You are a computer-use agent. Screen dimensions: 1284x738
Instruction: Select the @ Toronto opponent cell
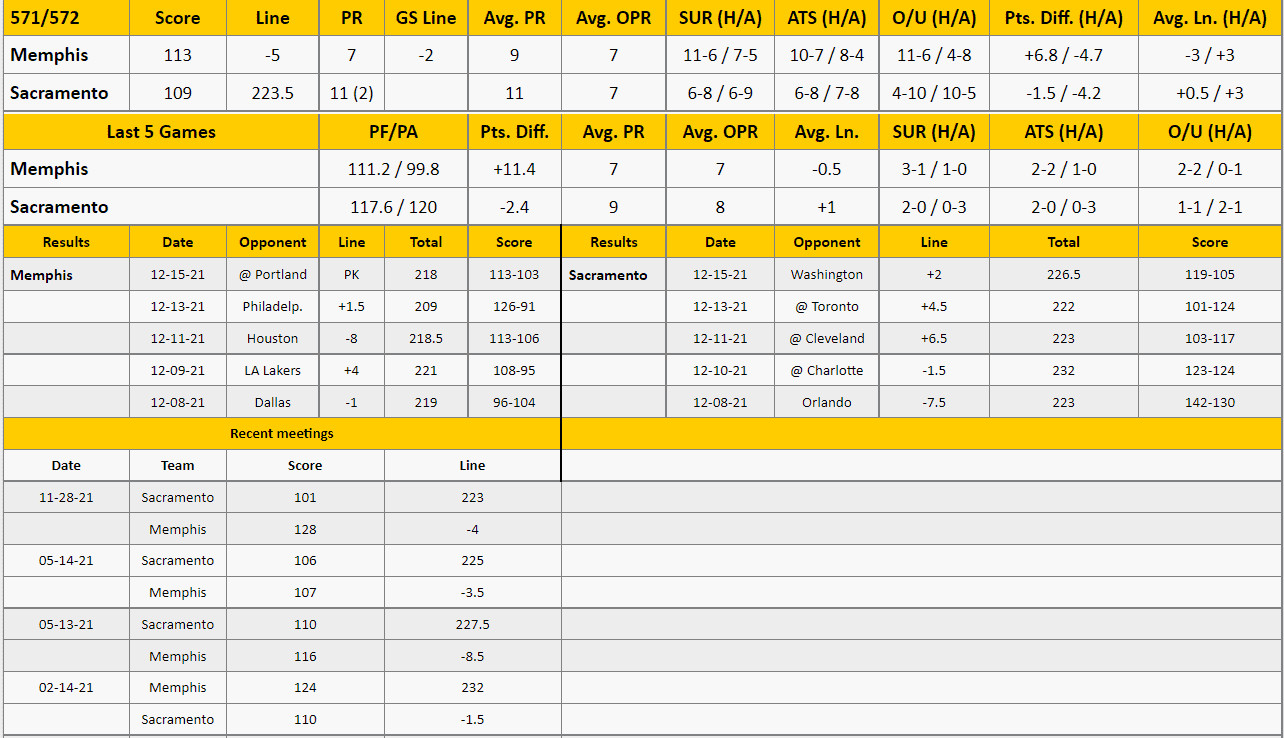(x=826, y=306)
